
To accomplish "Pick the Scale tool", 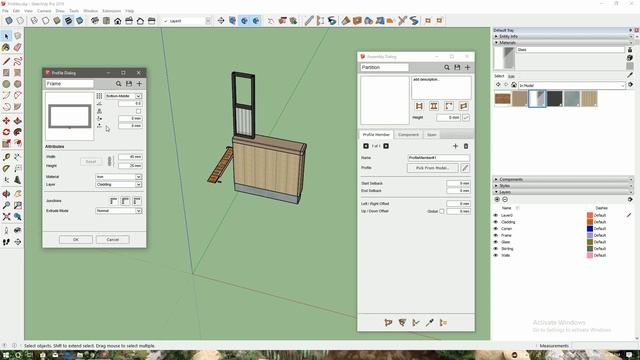I will (x=6, y=143).
